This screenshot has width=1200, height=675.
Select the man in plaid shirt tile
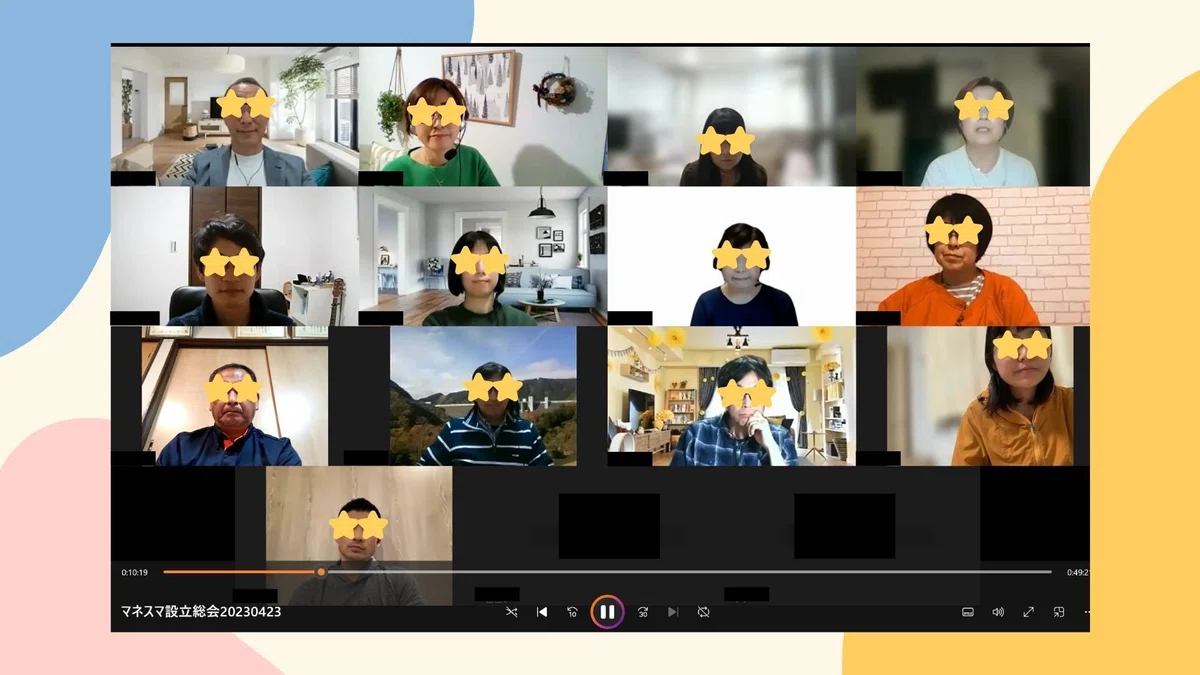click(x=731, y=396)
